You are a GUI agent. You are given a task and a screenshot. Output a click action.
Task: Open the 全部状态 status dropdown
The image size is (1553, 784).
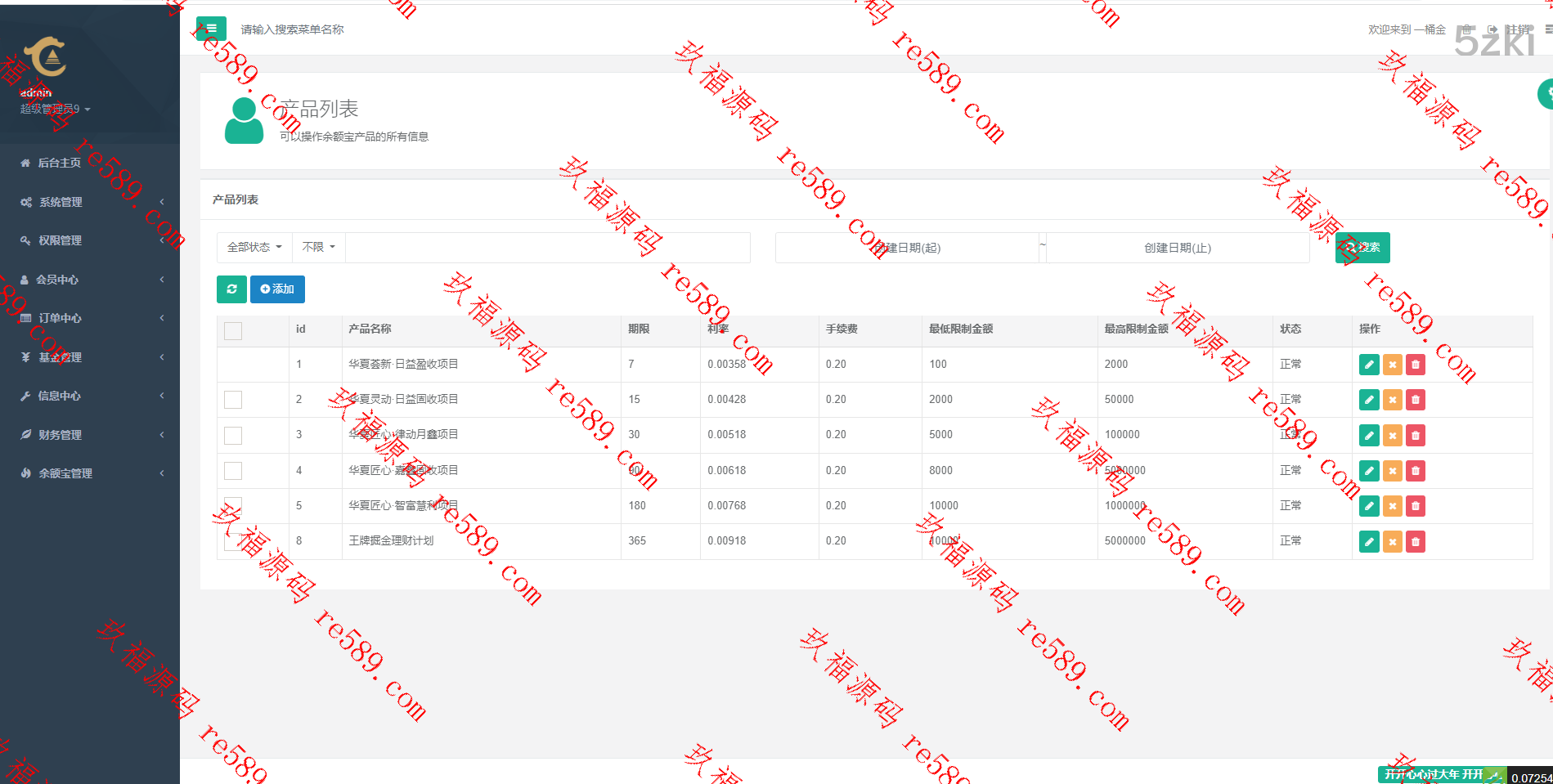pyautogui.click(x=254, y=247)
